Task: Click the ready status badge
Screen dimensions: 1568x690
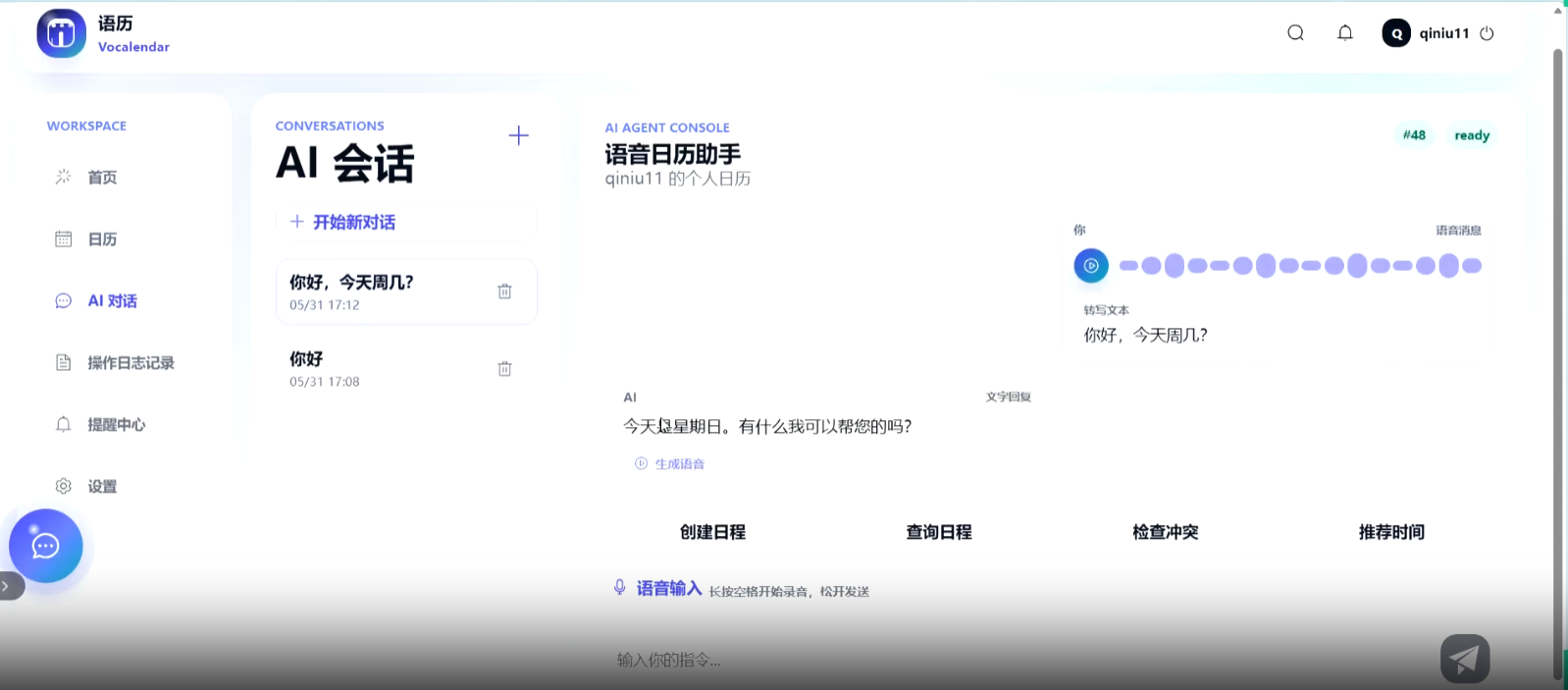Action: pos(1472,135)
